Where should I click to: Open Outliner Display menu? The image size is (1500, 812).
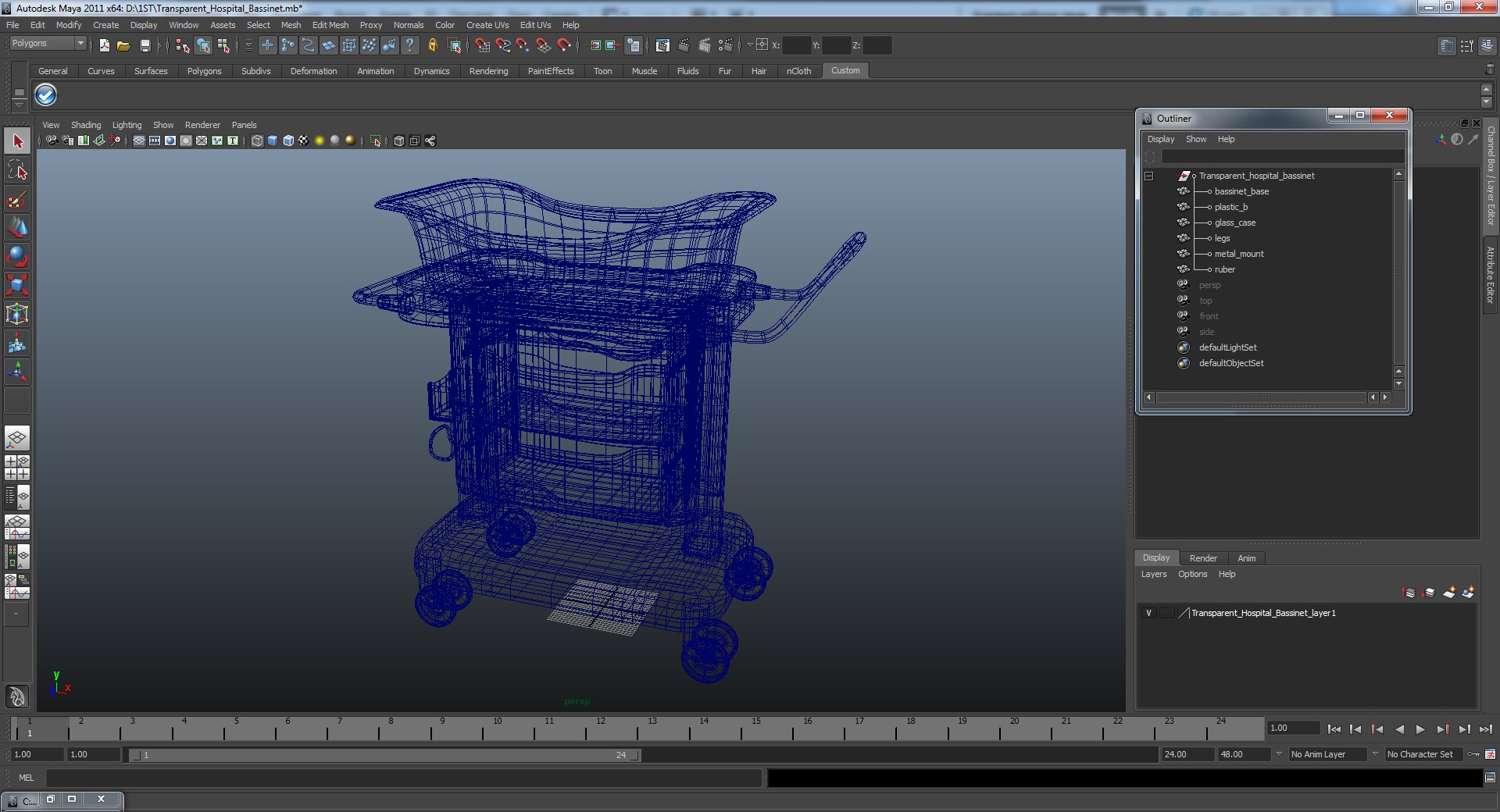coord(1160,139)
